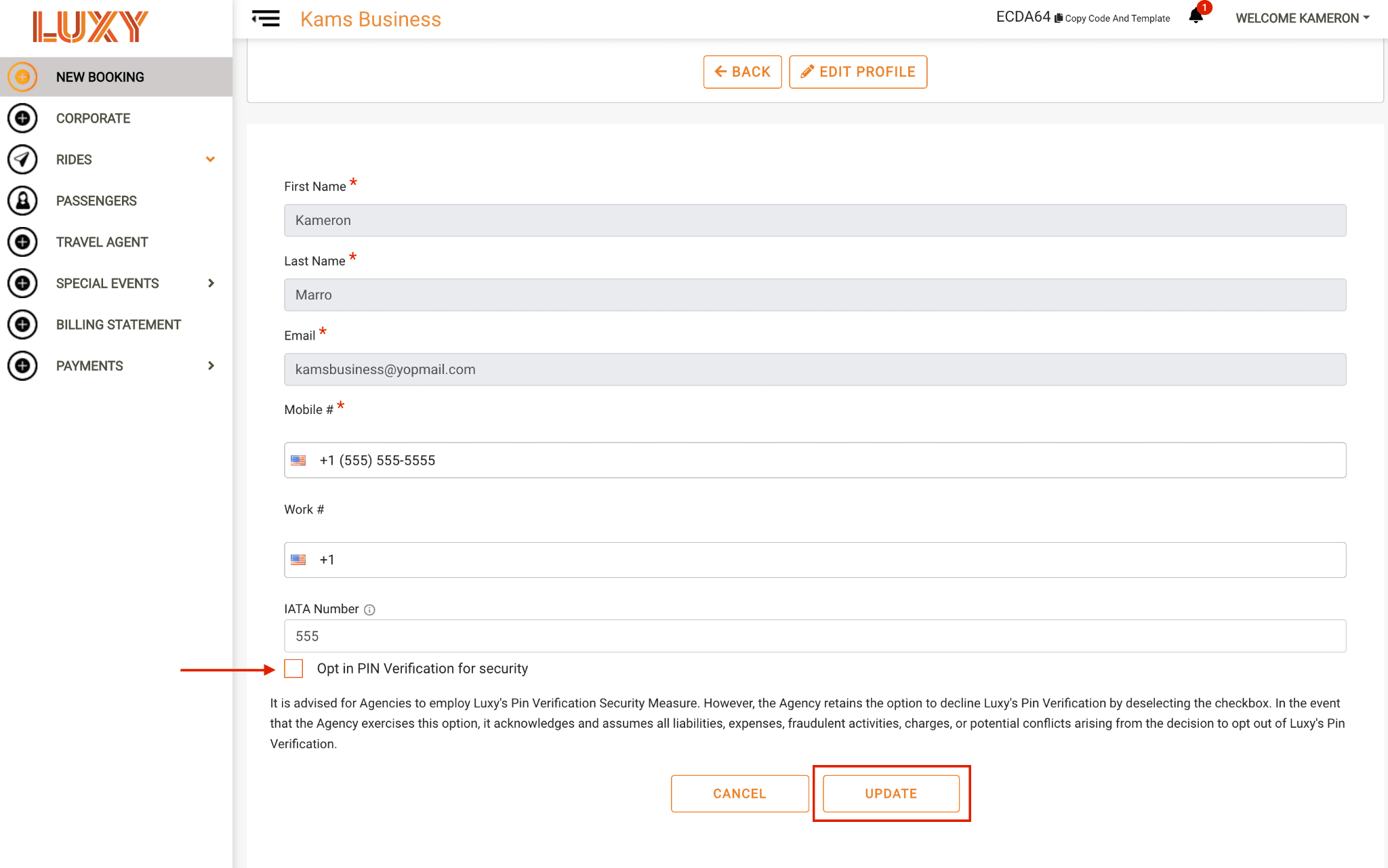The height and width of the screenshot is (868, 1388).
Task: Check Opt in PIN Verification checkbox
Action: 293,669
